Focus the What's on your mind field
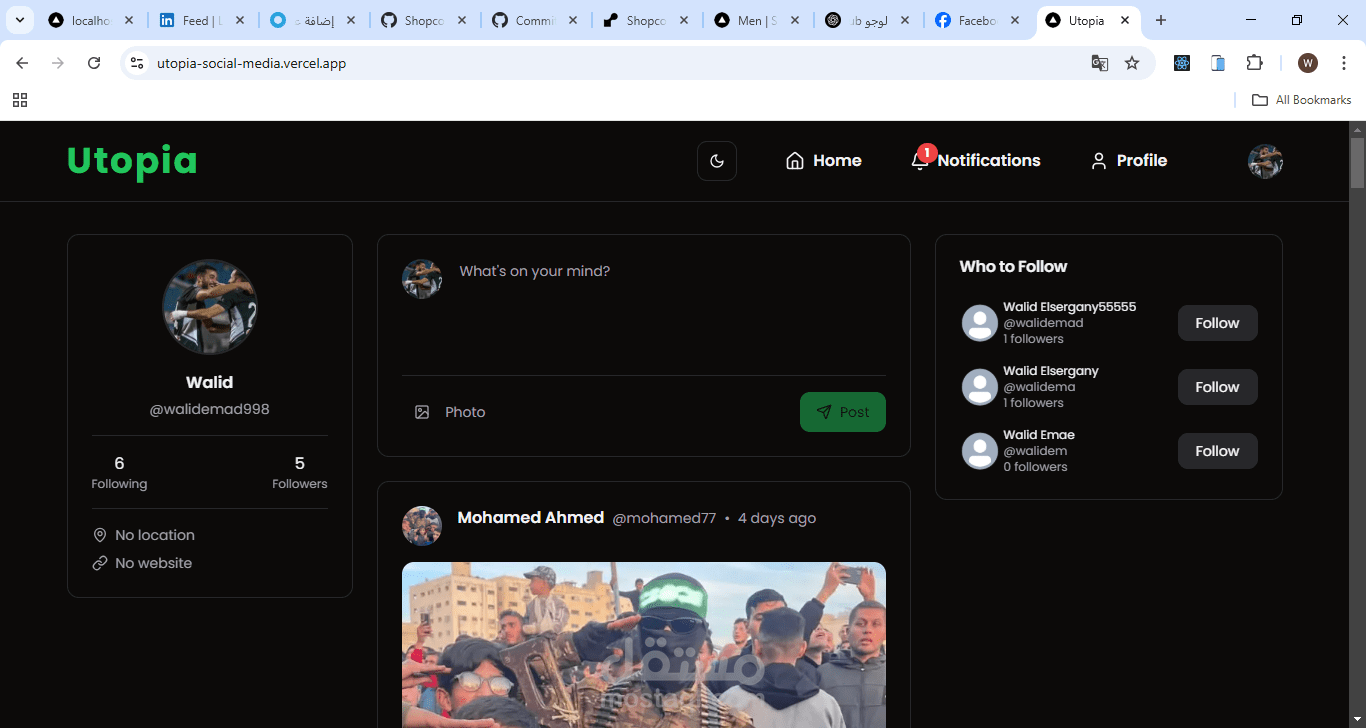Screen dimensions: 1366x728 click(672, 310)
